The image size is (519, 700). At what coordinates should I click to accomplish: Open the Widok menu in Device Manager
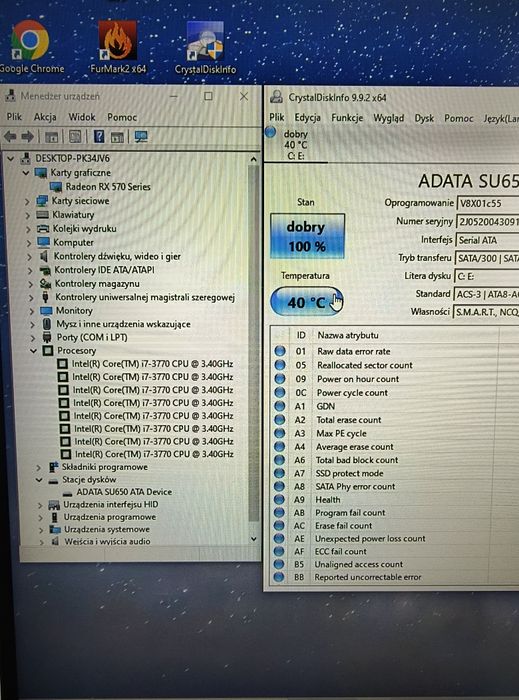pyautogui.click(x=82, y=117)
